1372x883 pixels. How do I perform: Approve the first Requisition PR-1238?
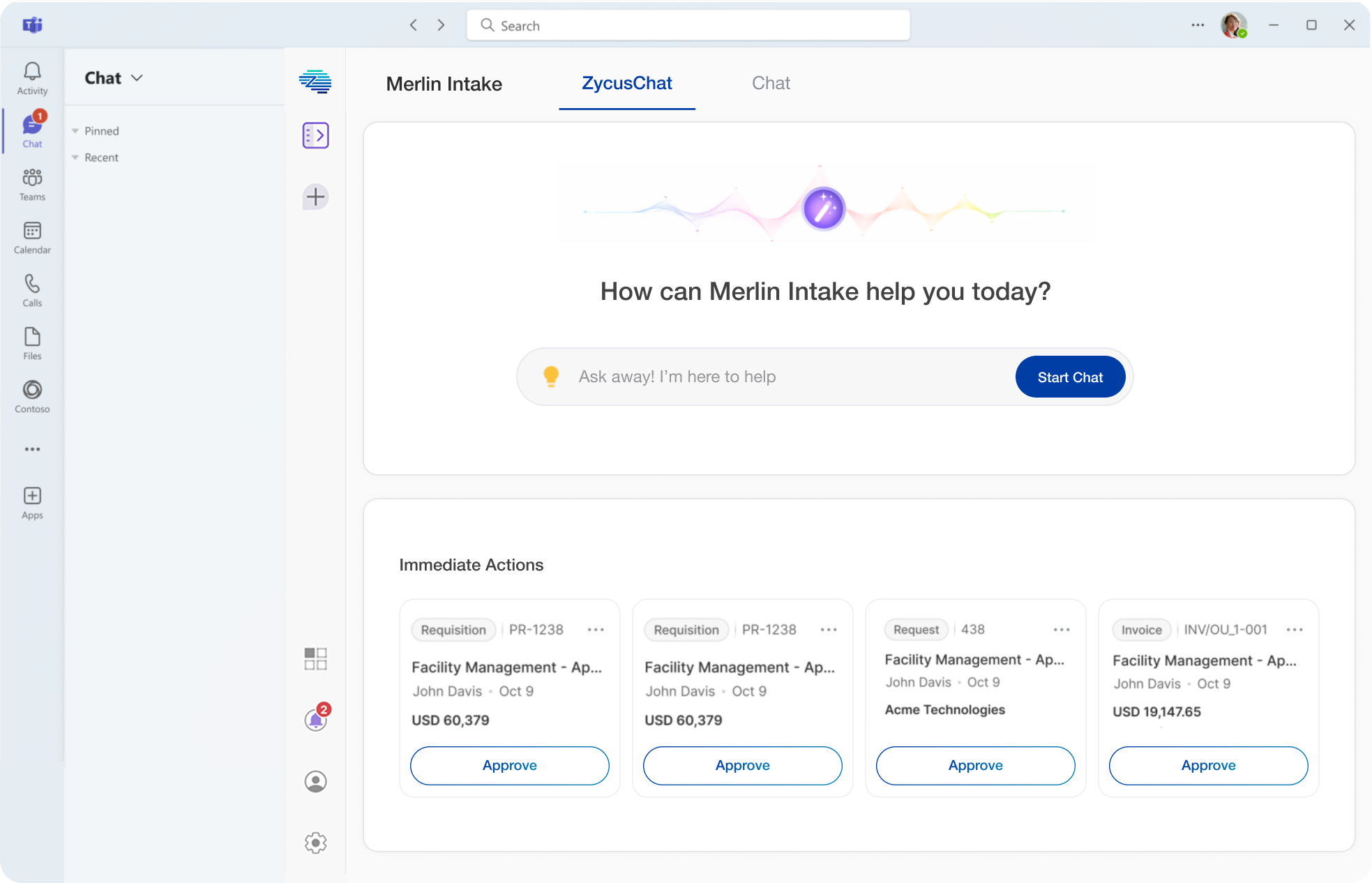coord(510,765)
